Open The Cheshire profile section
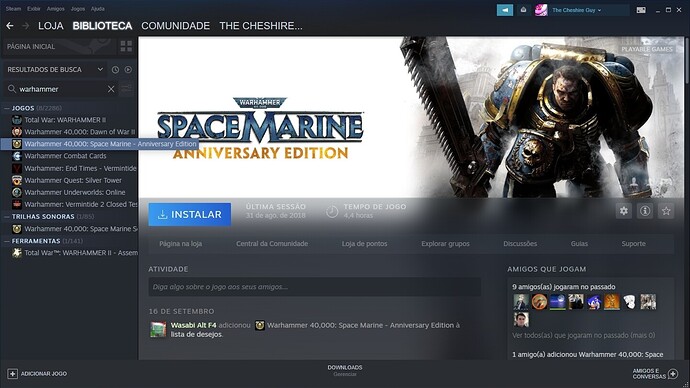The width and height of the screenshot is (690, 388). point(261,26)
